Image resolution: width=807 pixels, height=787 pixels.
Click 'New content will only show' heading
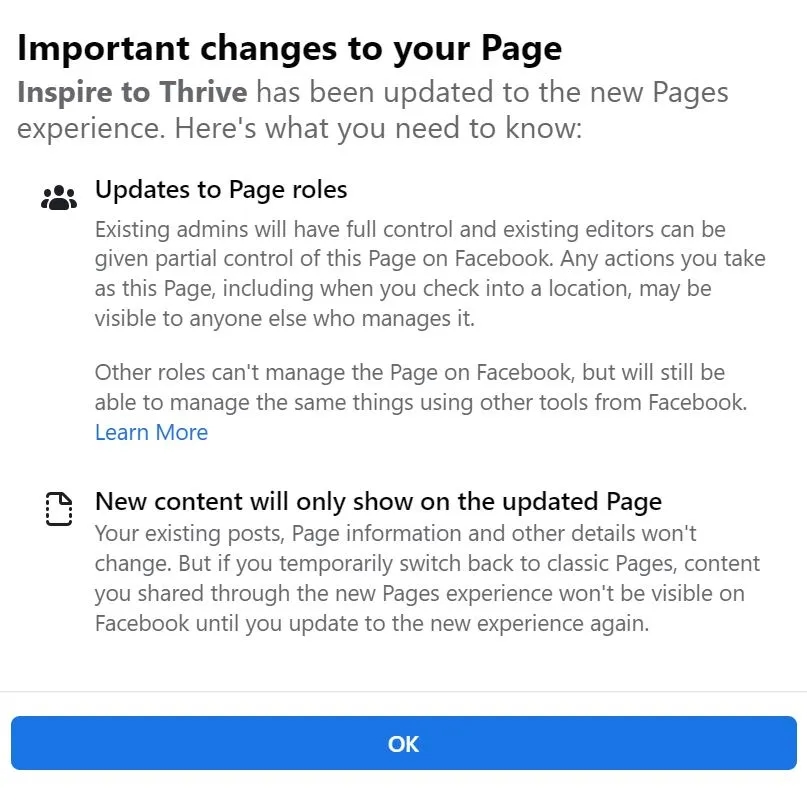(378, 502)
